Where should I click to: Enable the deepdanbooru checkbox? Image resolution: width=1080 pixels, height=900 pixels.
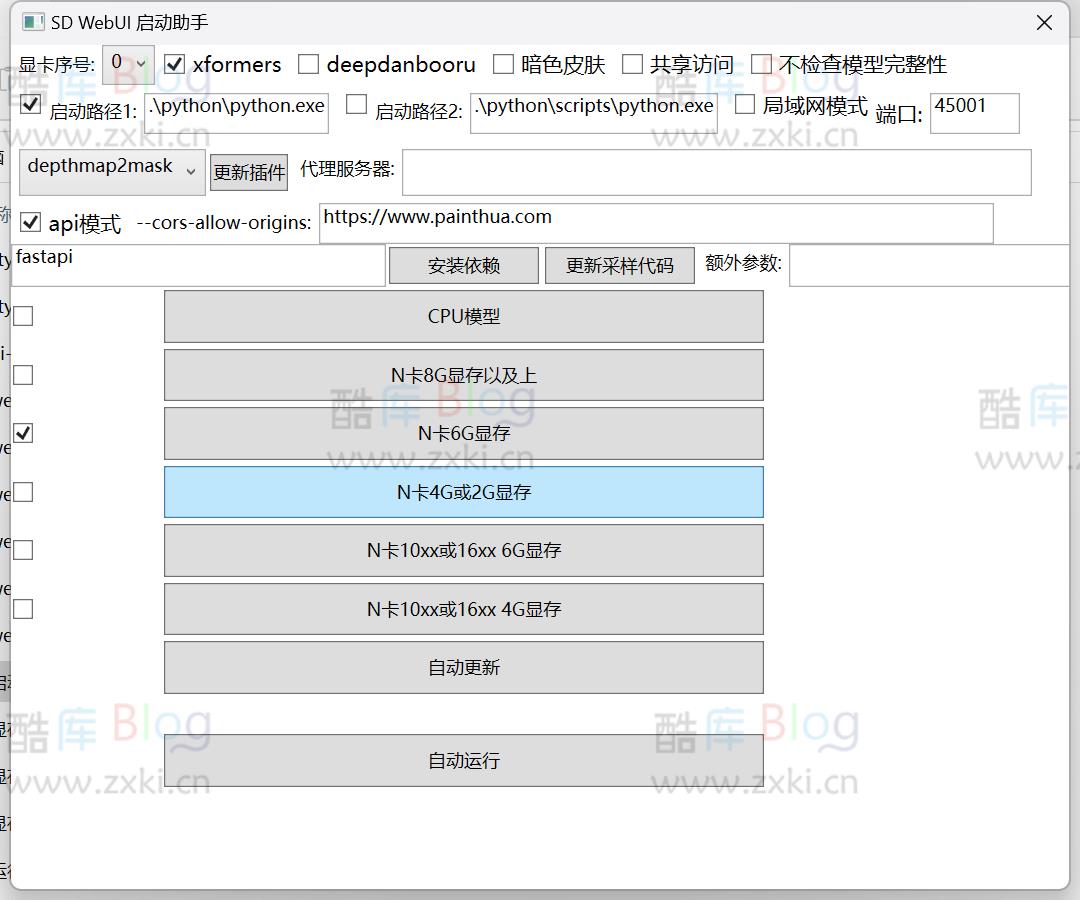tap(308, 64)
